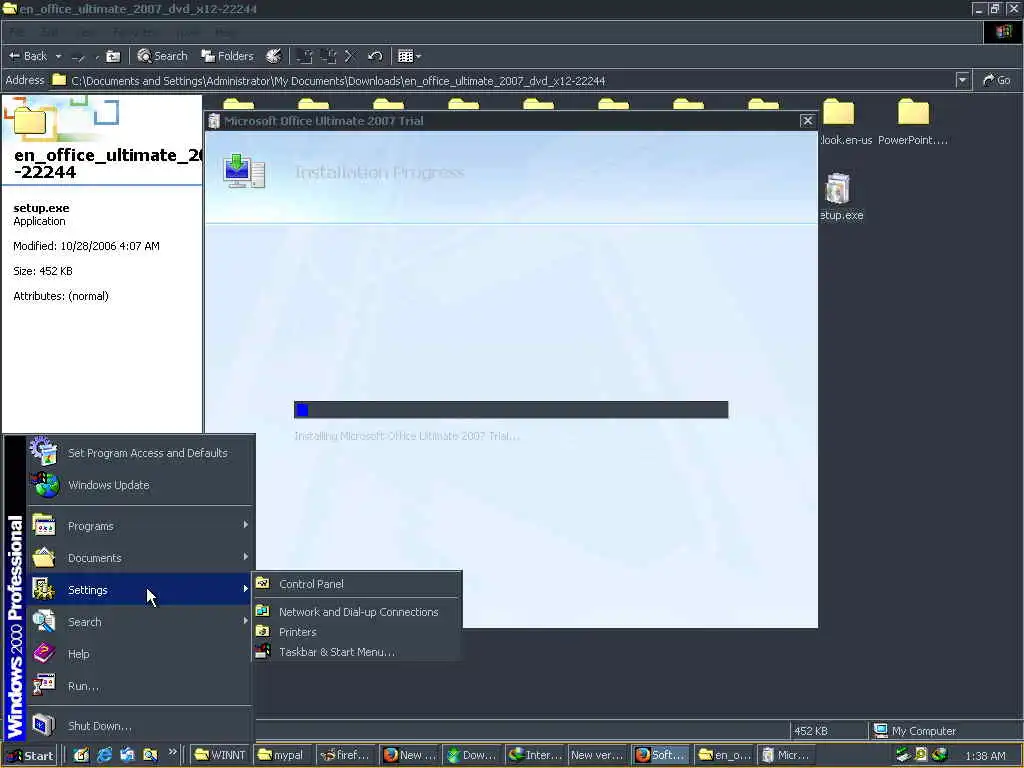Switch to Soft... taskbar button

[660, 755]
